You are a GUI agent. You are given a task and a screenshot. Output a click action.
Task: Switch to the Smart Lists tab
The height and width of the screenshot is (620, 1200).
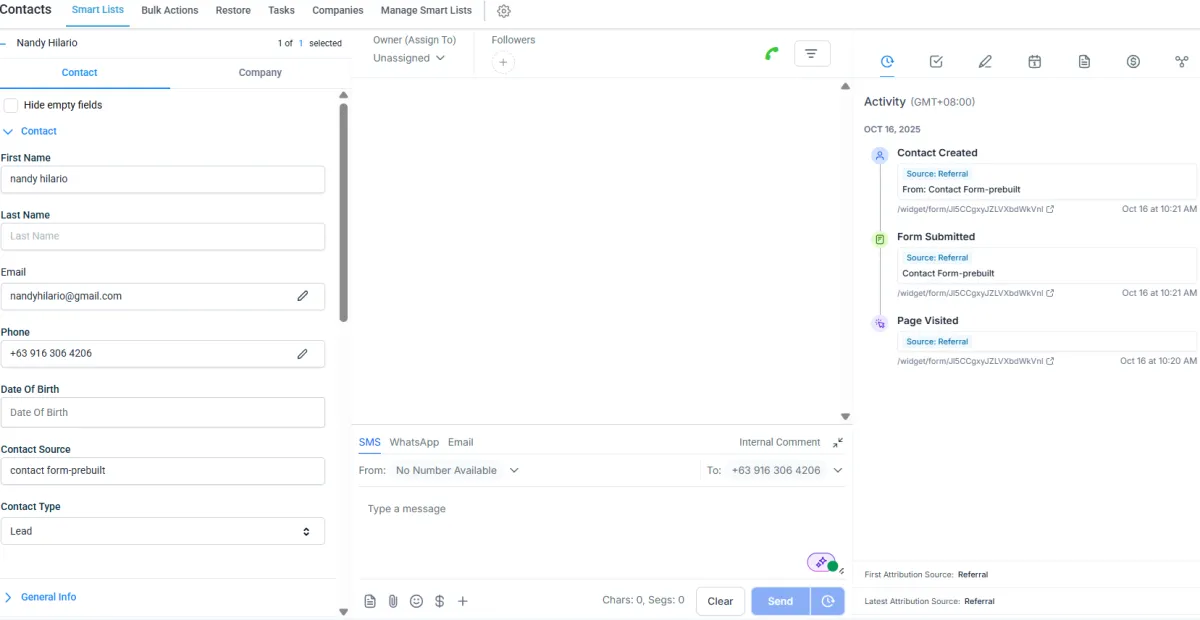pyautogui.click(x=98, y=10)
